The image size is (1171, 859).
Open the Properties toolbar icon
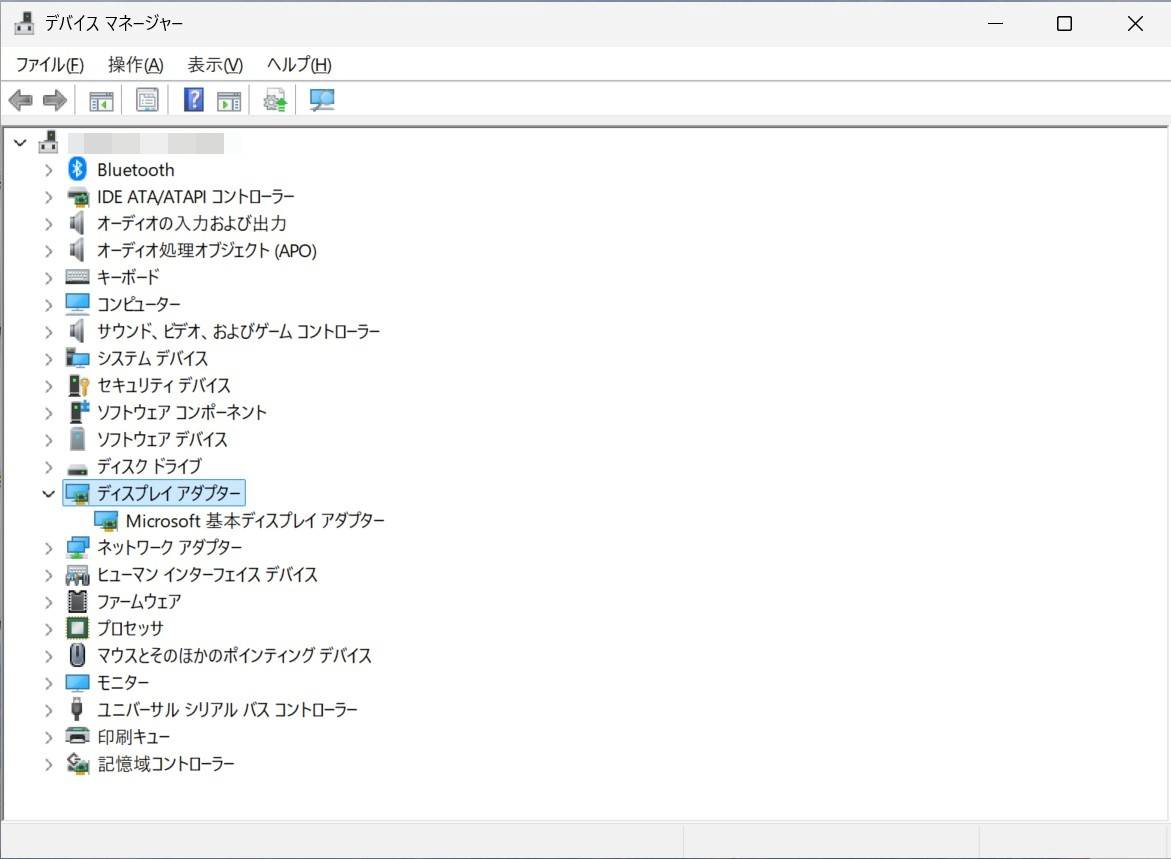click(147, 100)
